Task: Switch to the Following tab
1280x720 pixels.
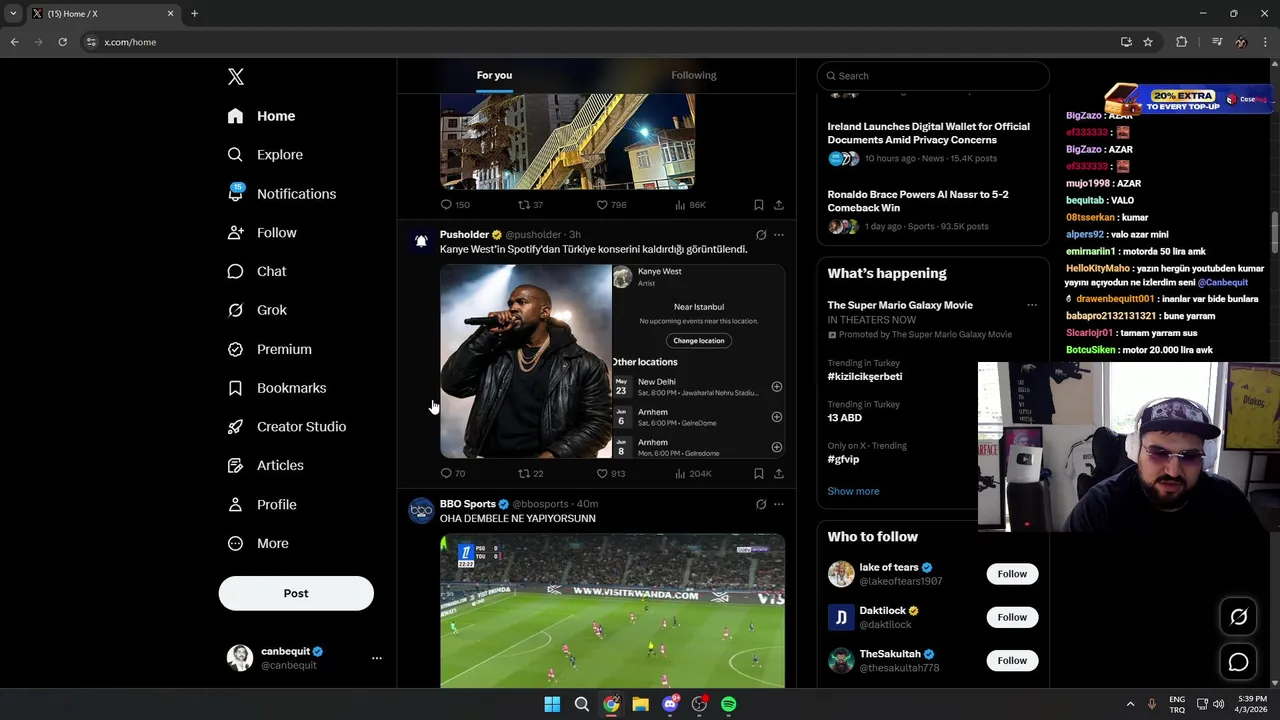Action: click(694, 75)
